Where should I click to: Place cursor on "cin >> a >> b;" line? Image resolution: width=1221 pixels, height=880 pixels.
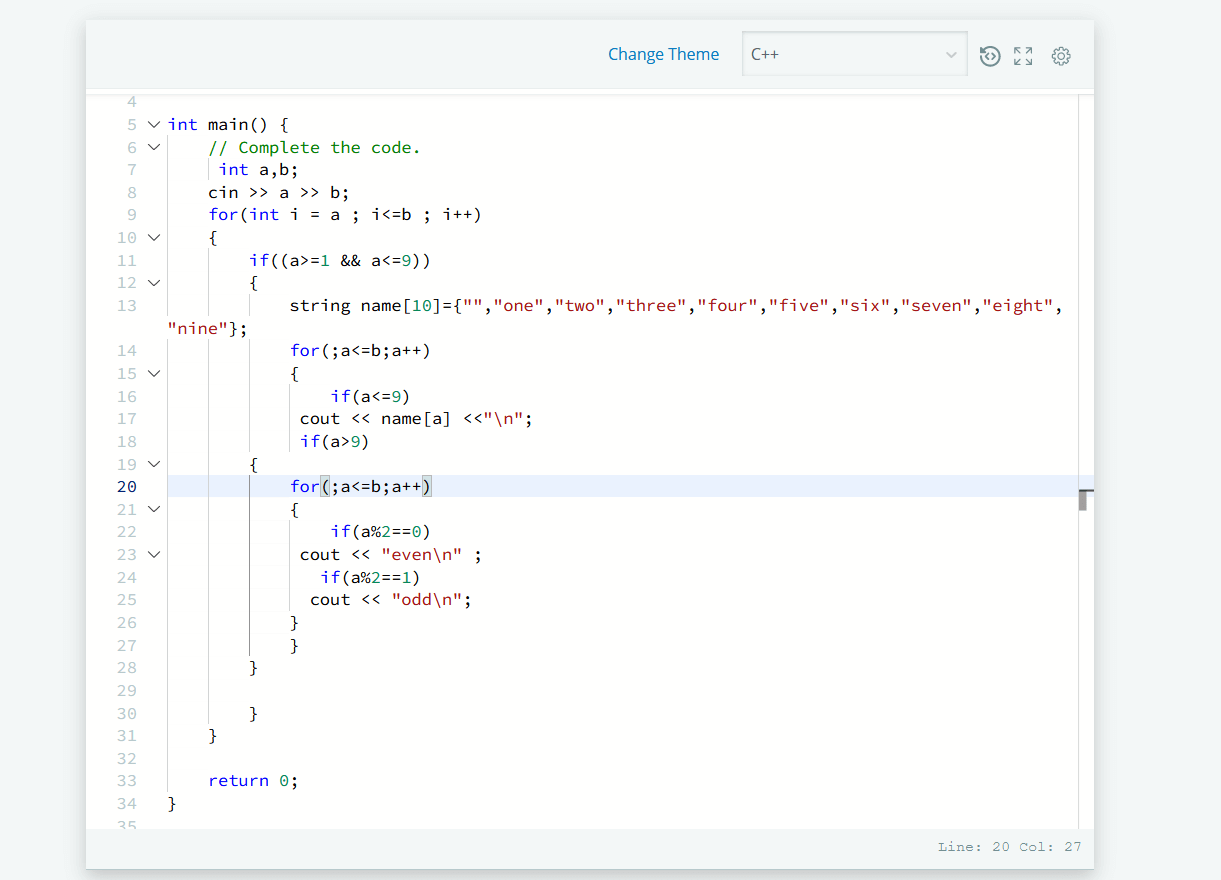coord(278,193)
